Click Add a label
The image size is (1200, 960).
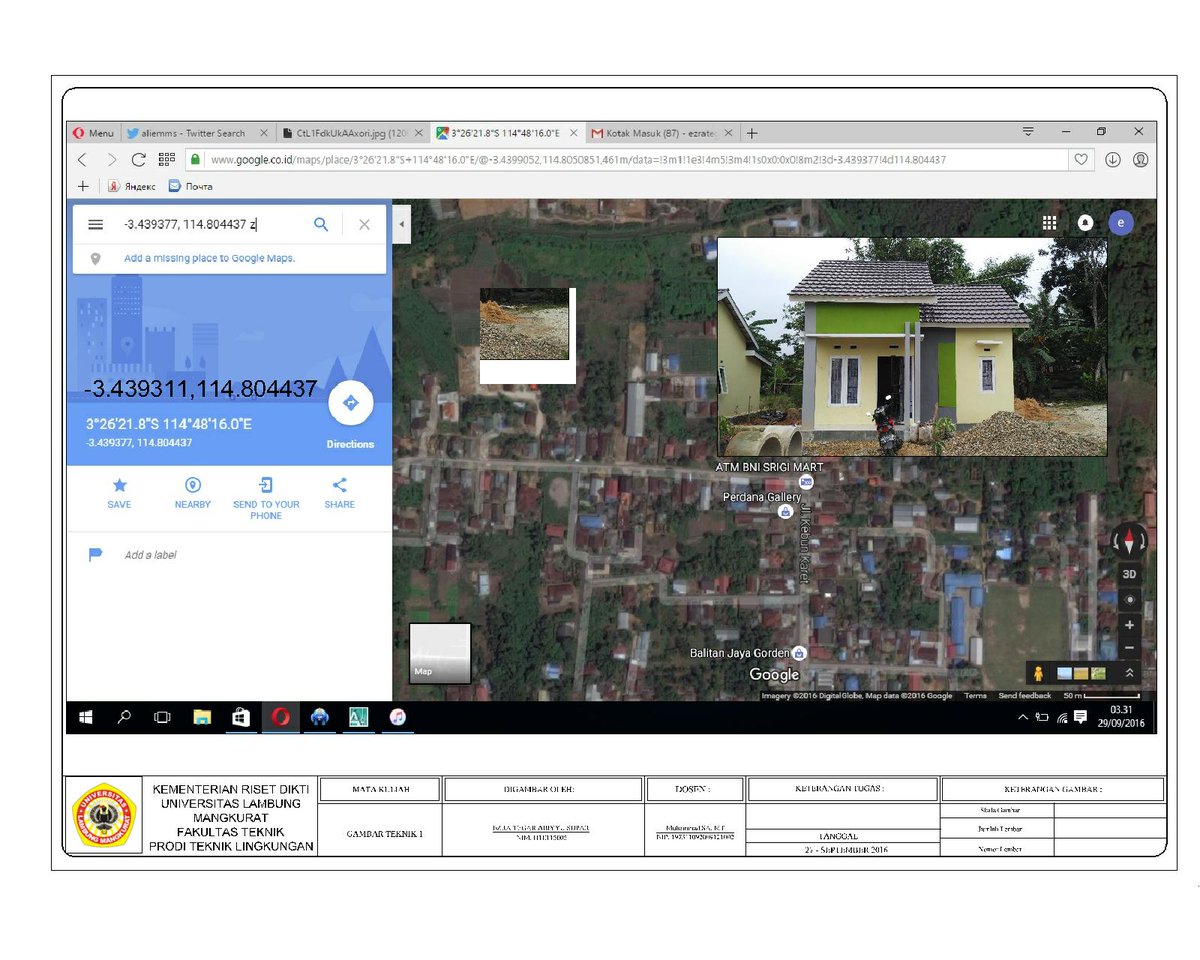click(151, 555)
